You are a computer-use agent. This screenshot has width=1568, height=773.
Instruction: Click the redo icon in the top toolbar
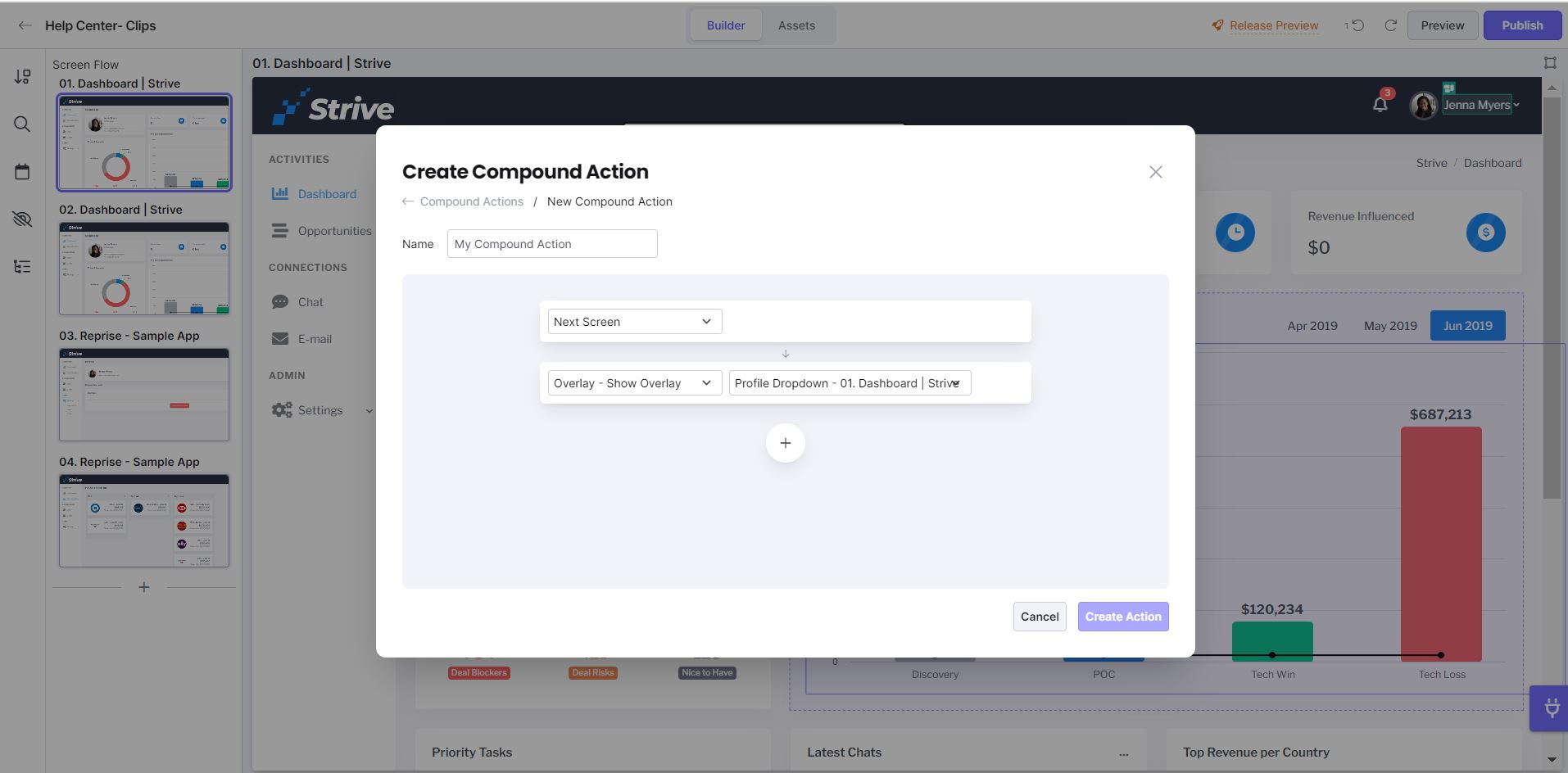pyautogui.click(x=1391, y=25)
